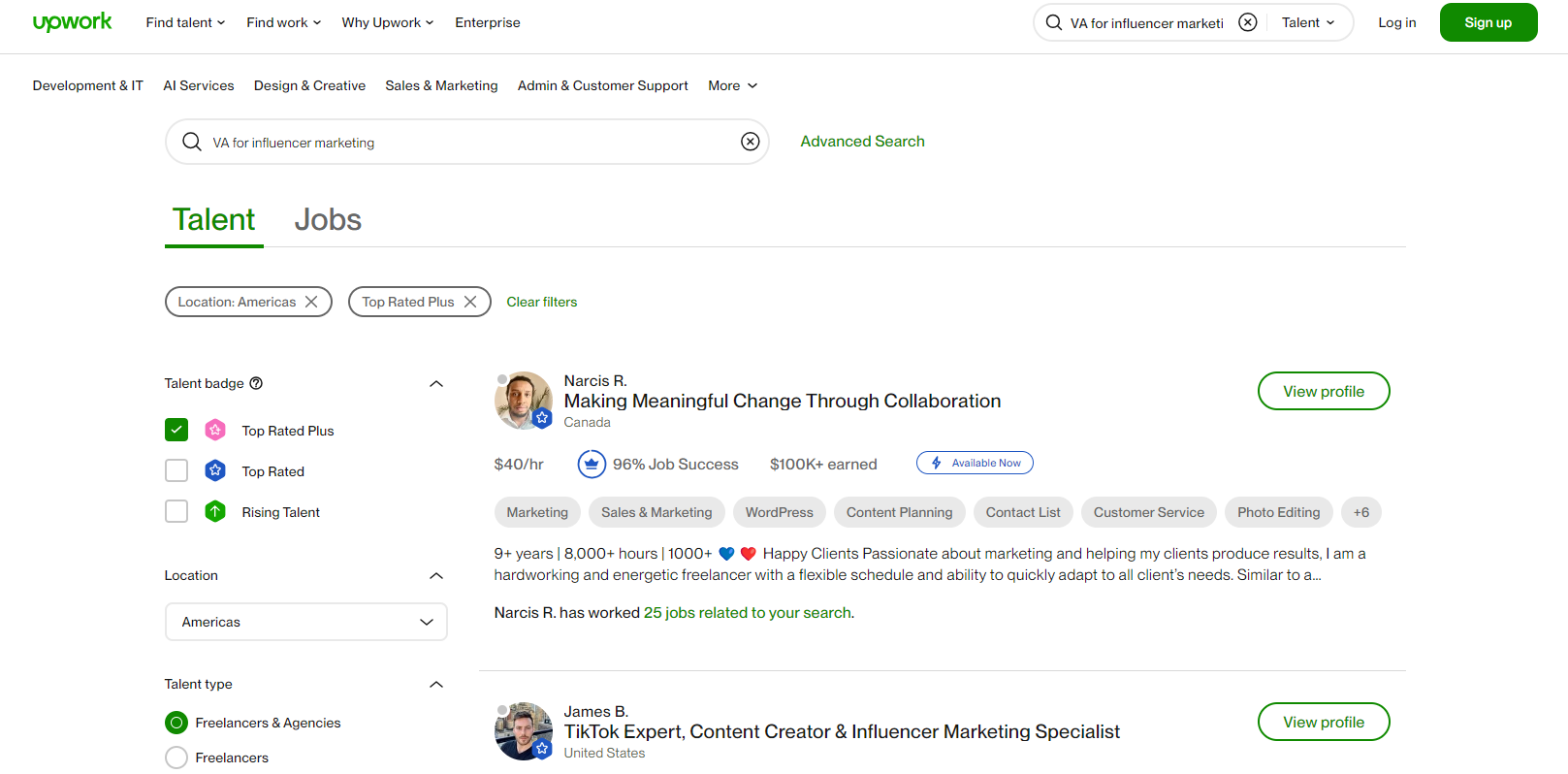This screenshot has width=1568, height=774.
Task: Click Clear filters link
Action: tap(542, 302)
